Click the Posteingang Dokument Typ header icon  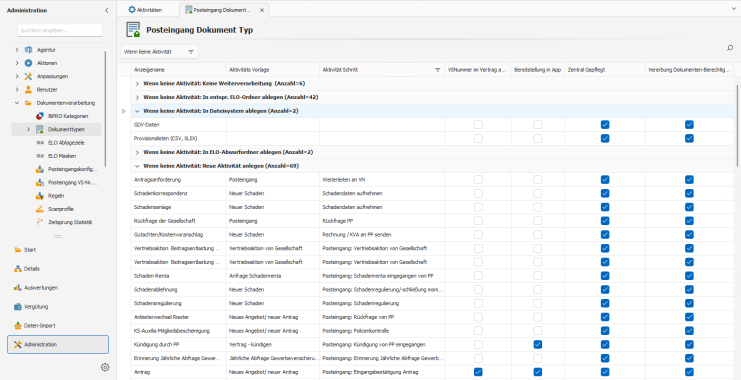point(133,29)
